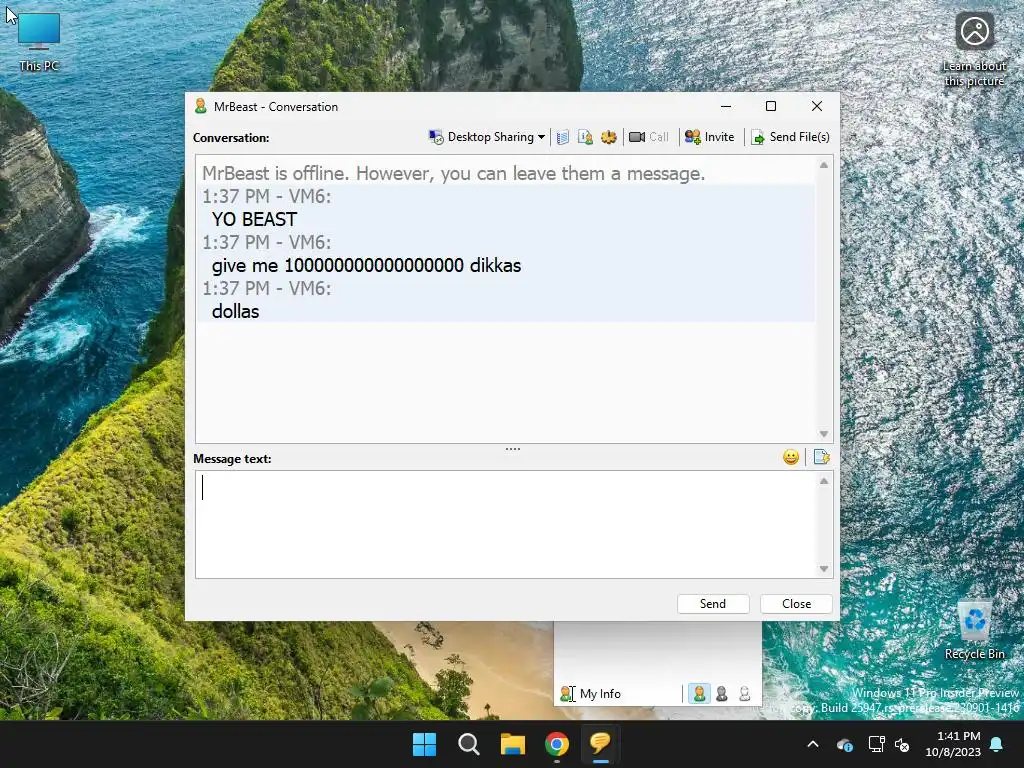
Task: Close the conversation with Close button
Action: point(796,604)
